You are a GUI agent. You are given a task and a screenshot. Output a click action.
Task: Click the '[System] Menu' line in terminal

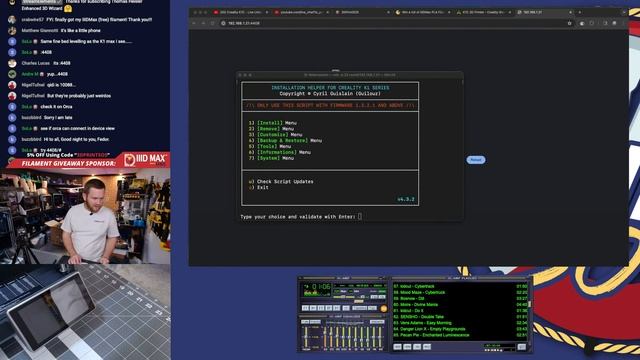coord(271,158)
